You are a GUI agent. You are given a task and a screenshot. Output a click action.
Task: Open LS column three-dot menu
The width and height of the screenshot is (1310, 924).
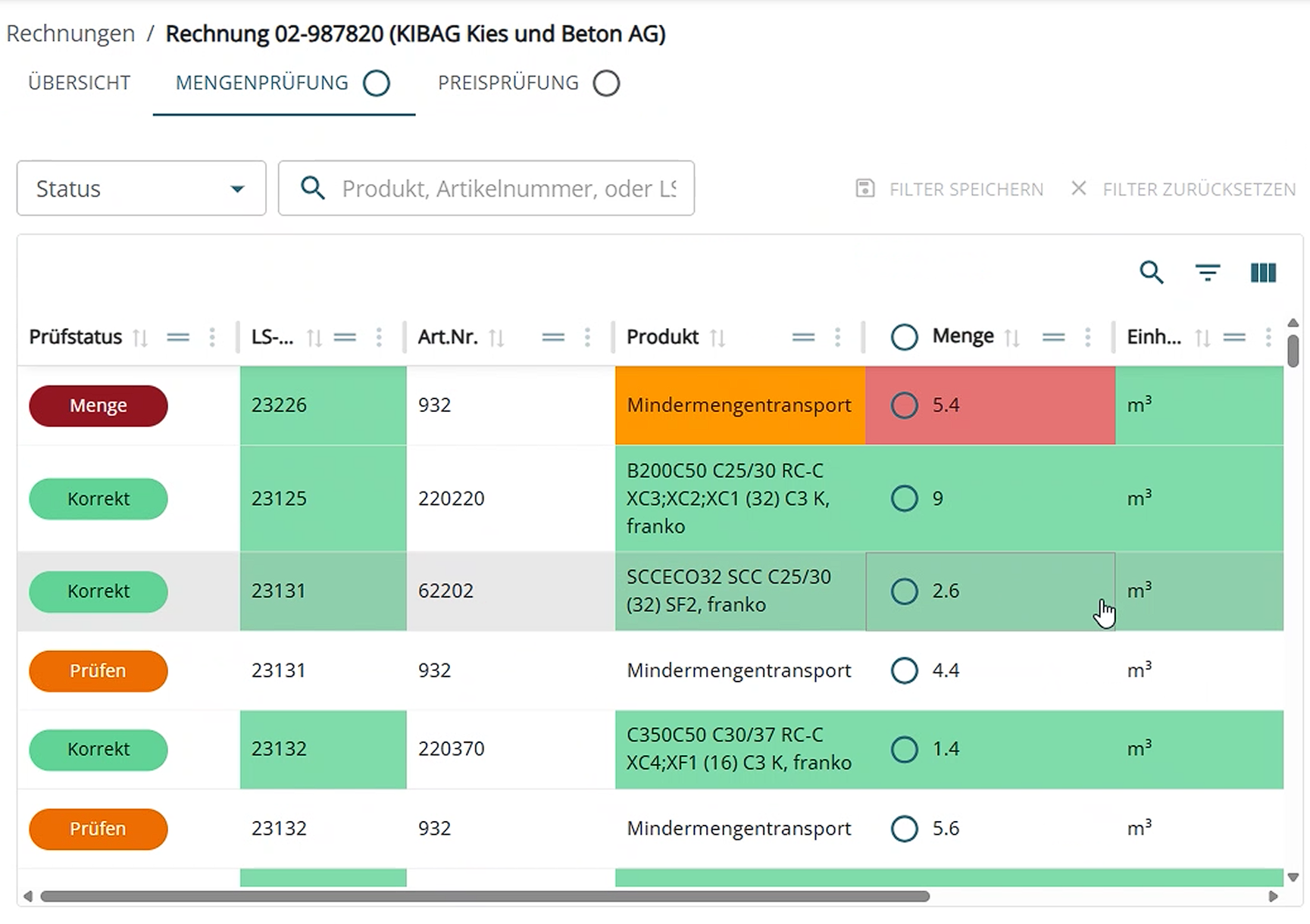coord(379,338)
